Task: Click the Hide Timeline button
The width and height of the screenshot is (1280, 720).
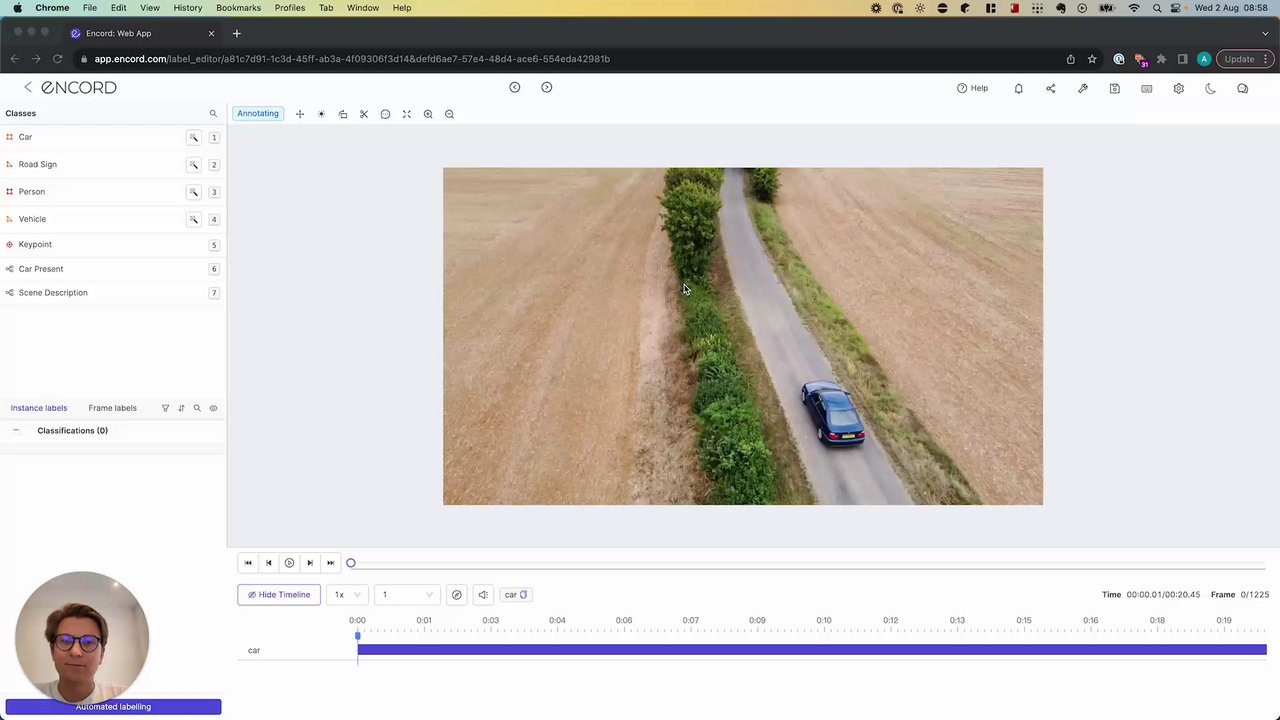Action: tap(279, 595)
